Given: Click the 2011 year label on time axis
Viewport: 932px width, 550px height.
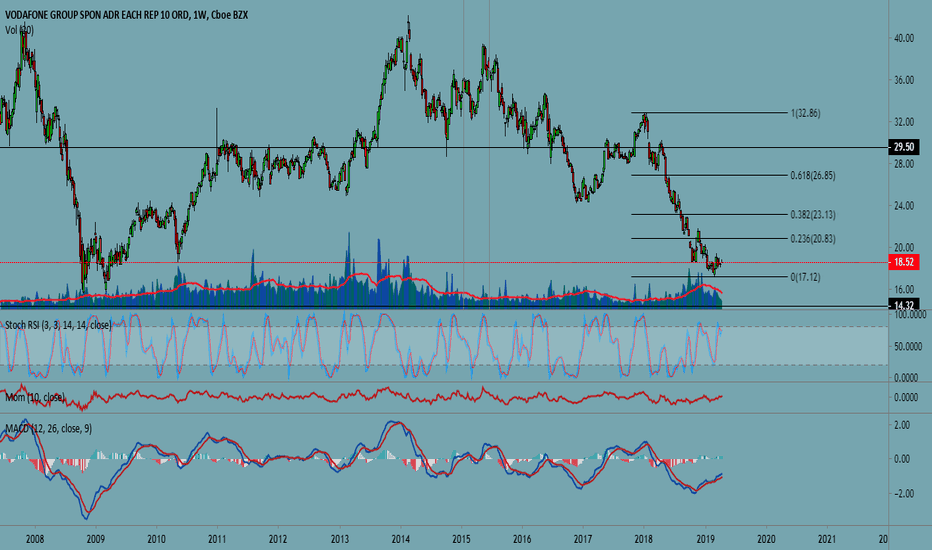Looking at the screenshot, I should click(x=218, y=539).
